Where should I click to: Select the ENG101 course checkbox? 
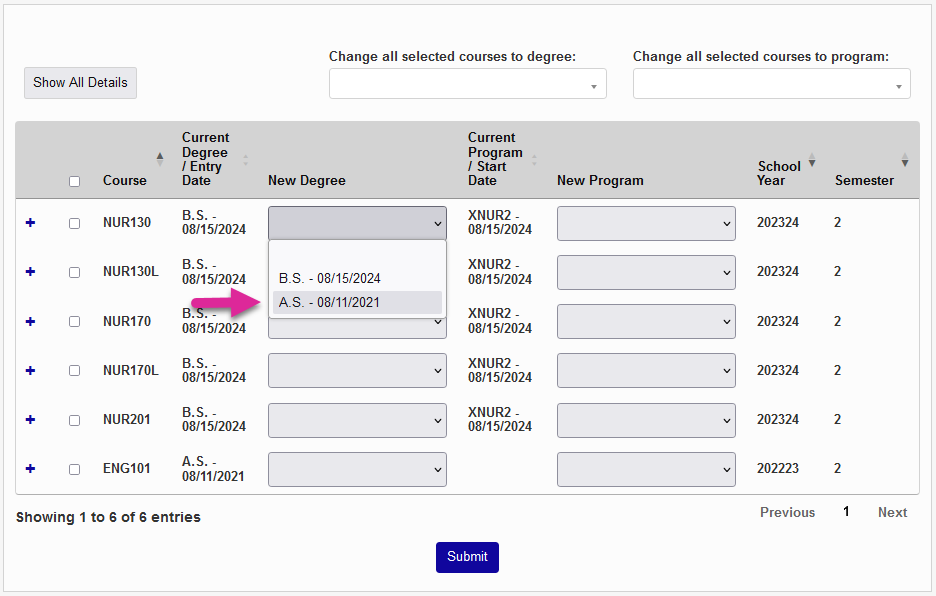74,468
